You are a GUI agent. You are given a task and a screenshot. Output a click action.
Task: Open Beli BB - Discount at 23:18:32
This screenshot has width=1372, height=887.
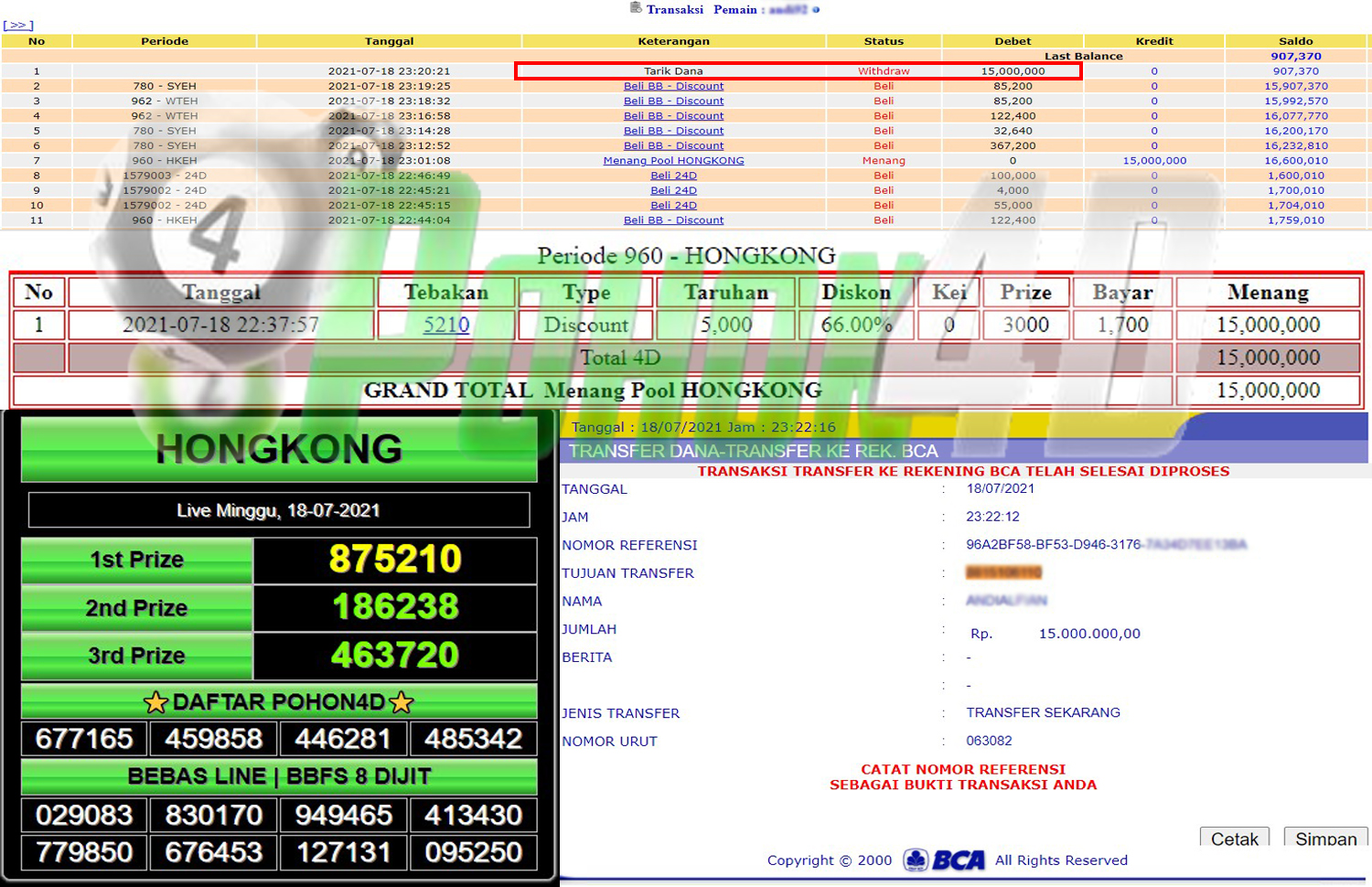(x=673, y=101)
